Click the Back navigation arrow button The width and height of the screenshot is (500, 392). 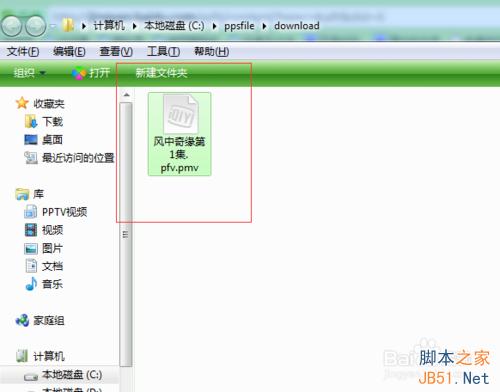point(12,26)
